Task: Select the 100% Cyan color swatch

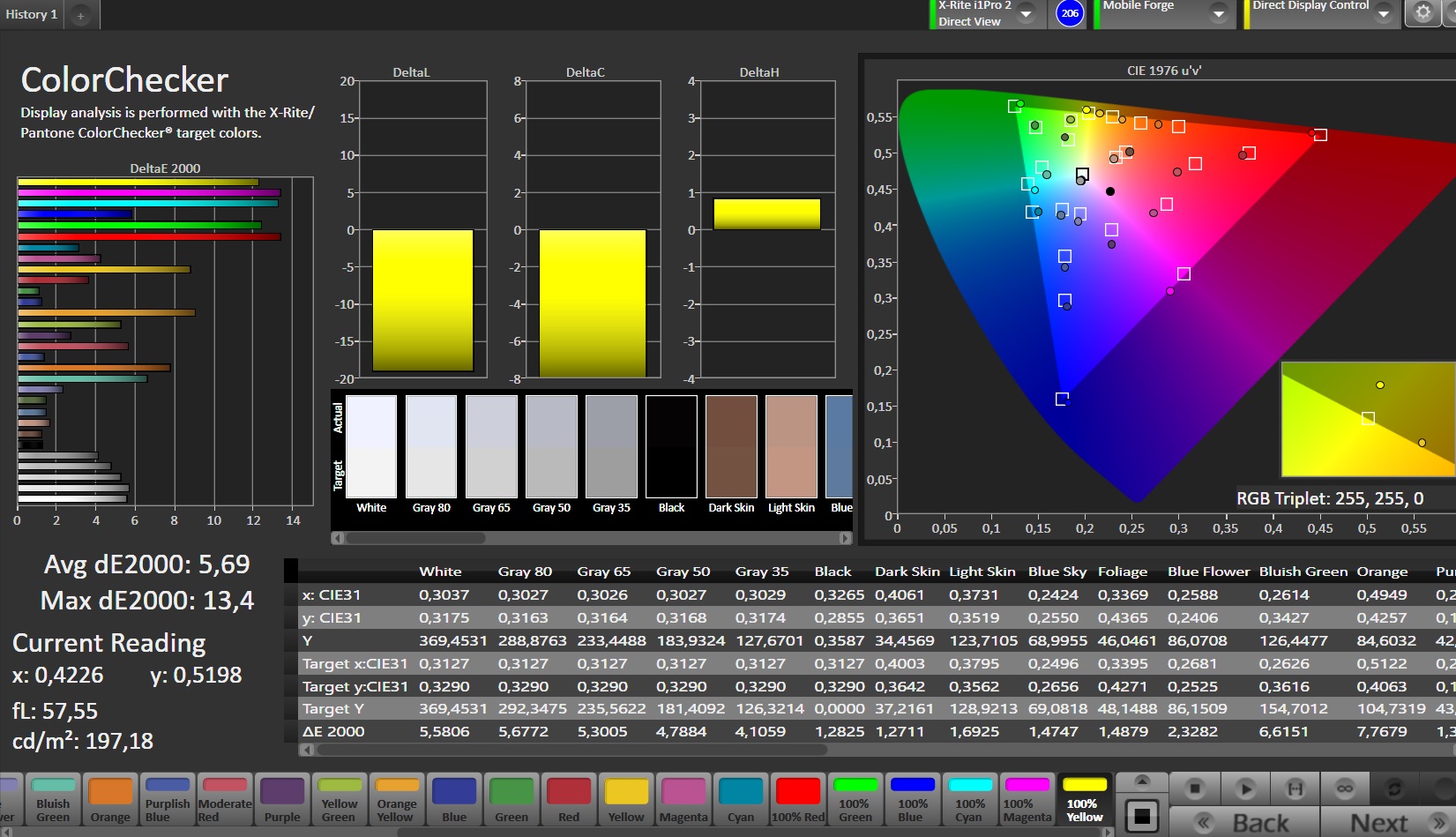Action: click(970, 800)
